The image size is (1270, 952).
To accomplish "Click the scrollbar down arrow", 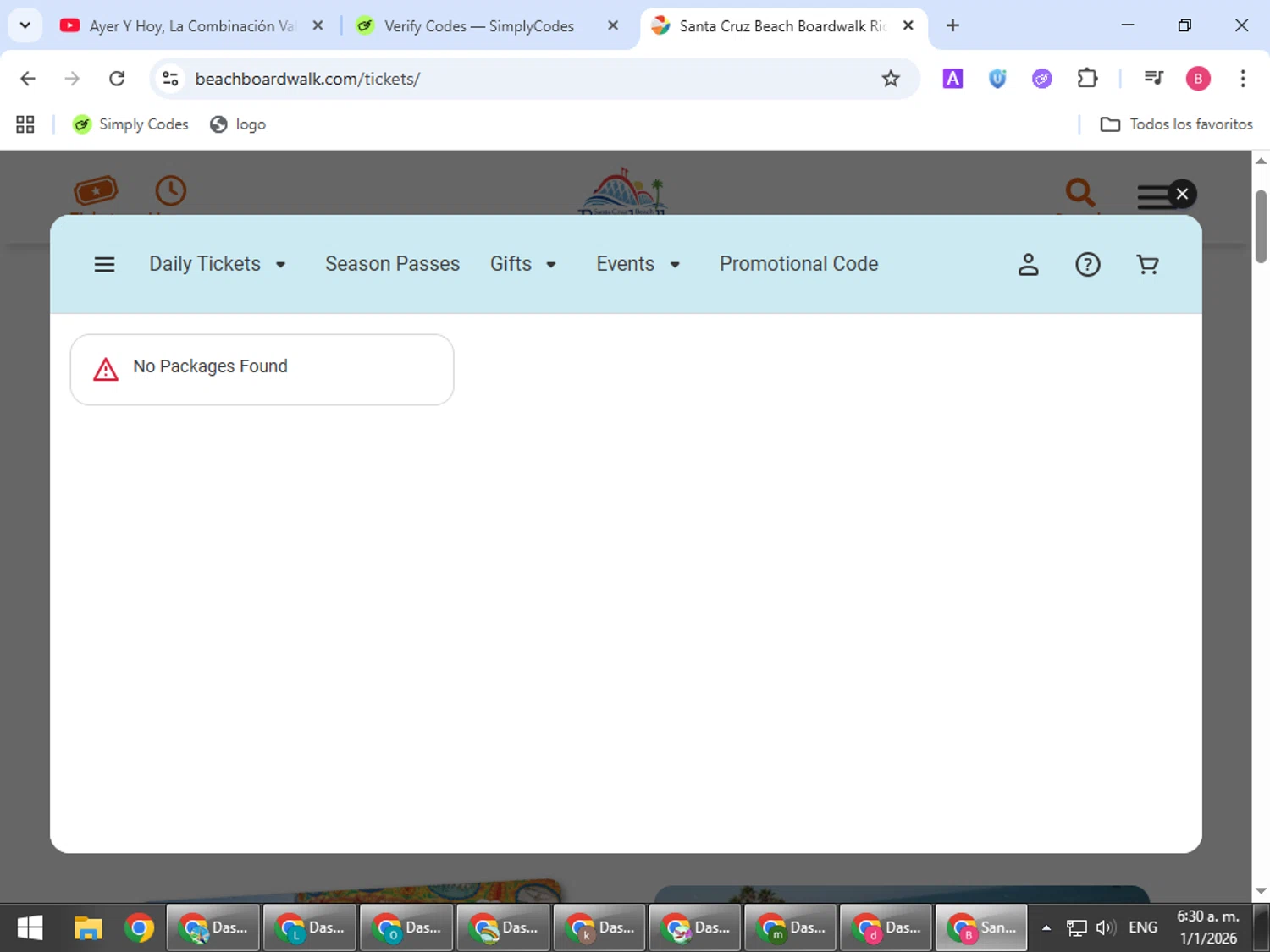I will click(1261, 891).
